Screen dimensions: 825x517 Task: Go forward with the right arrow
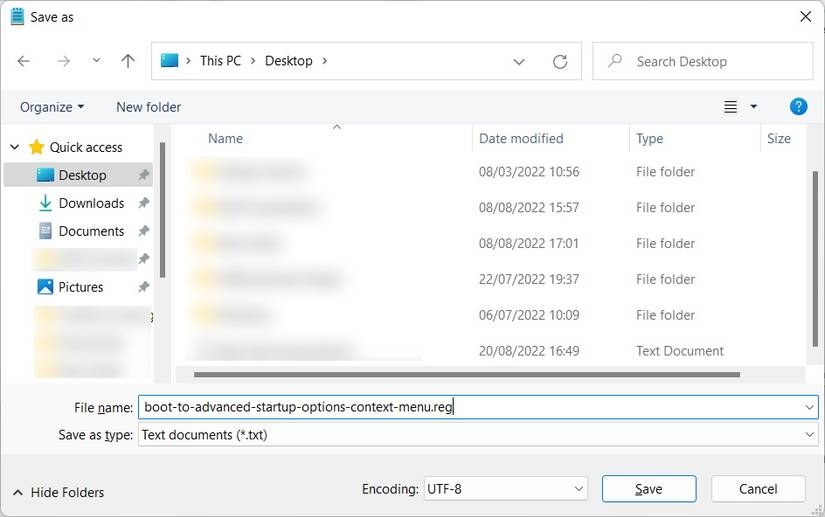63,61
